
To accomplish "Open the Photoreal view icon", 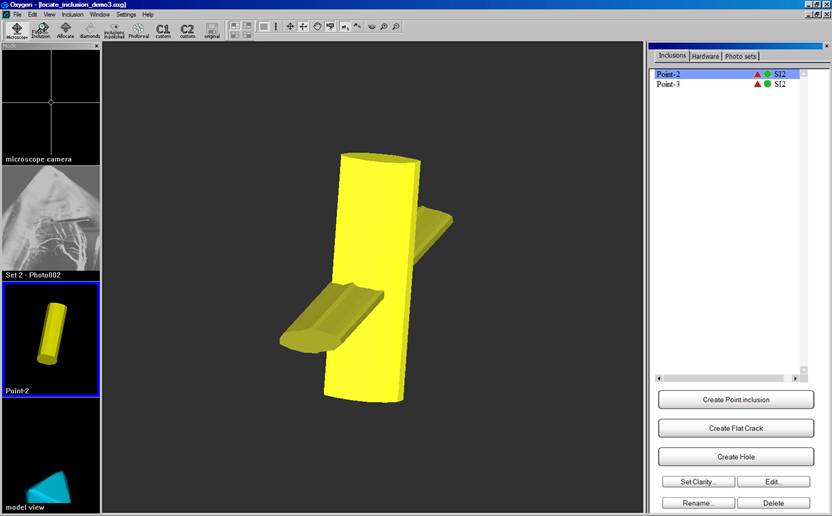I will point(138,30).
